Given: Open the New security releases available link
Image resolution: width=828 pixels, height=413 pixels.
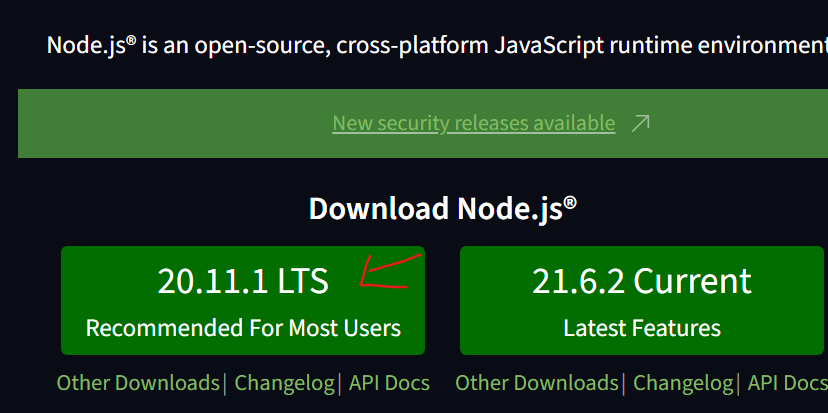Looking at the screenshot, I should click(x=474, y=123).
